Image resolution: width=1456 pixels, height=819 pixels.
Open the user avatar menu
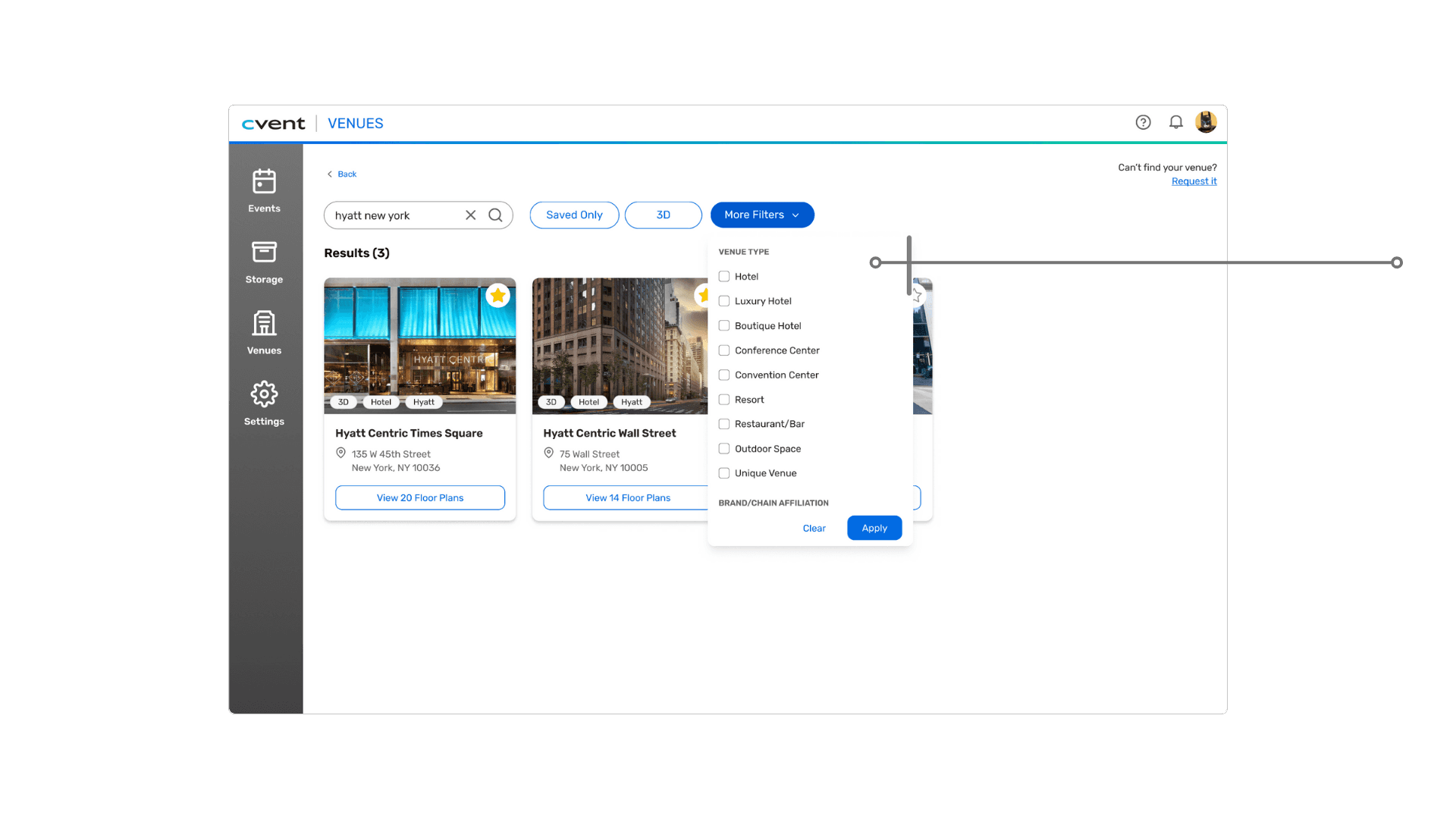[x=1206, y=122]
